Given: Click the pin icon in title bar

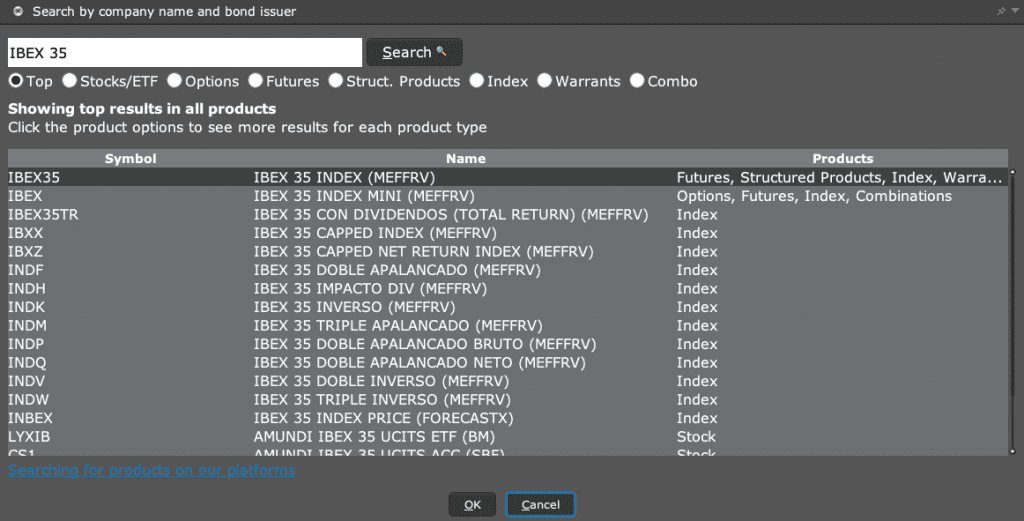Looking at the screenshot, I should [1001, 11].
